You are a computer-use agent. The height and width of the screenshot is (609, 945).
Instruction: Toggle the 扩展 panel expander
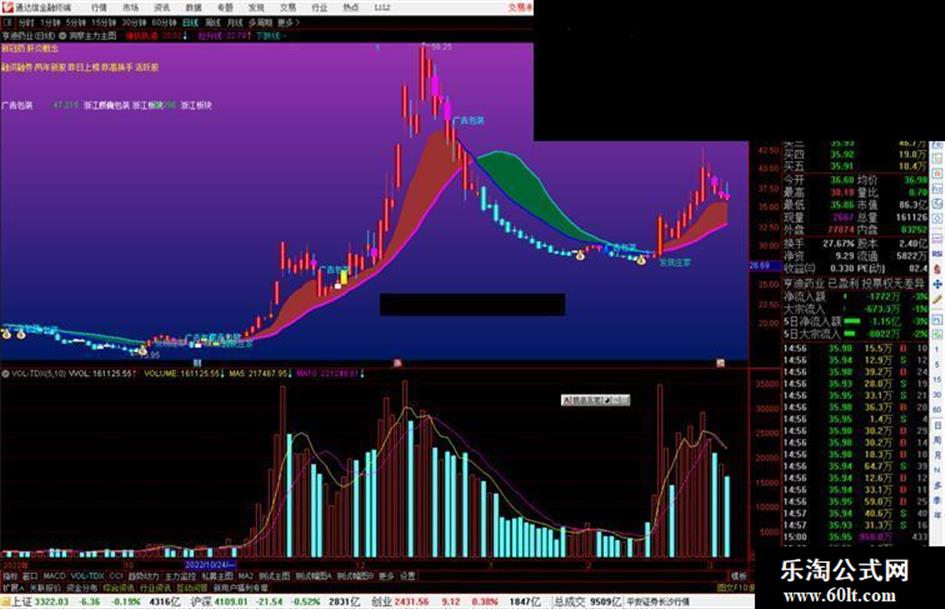13,587
